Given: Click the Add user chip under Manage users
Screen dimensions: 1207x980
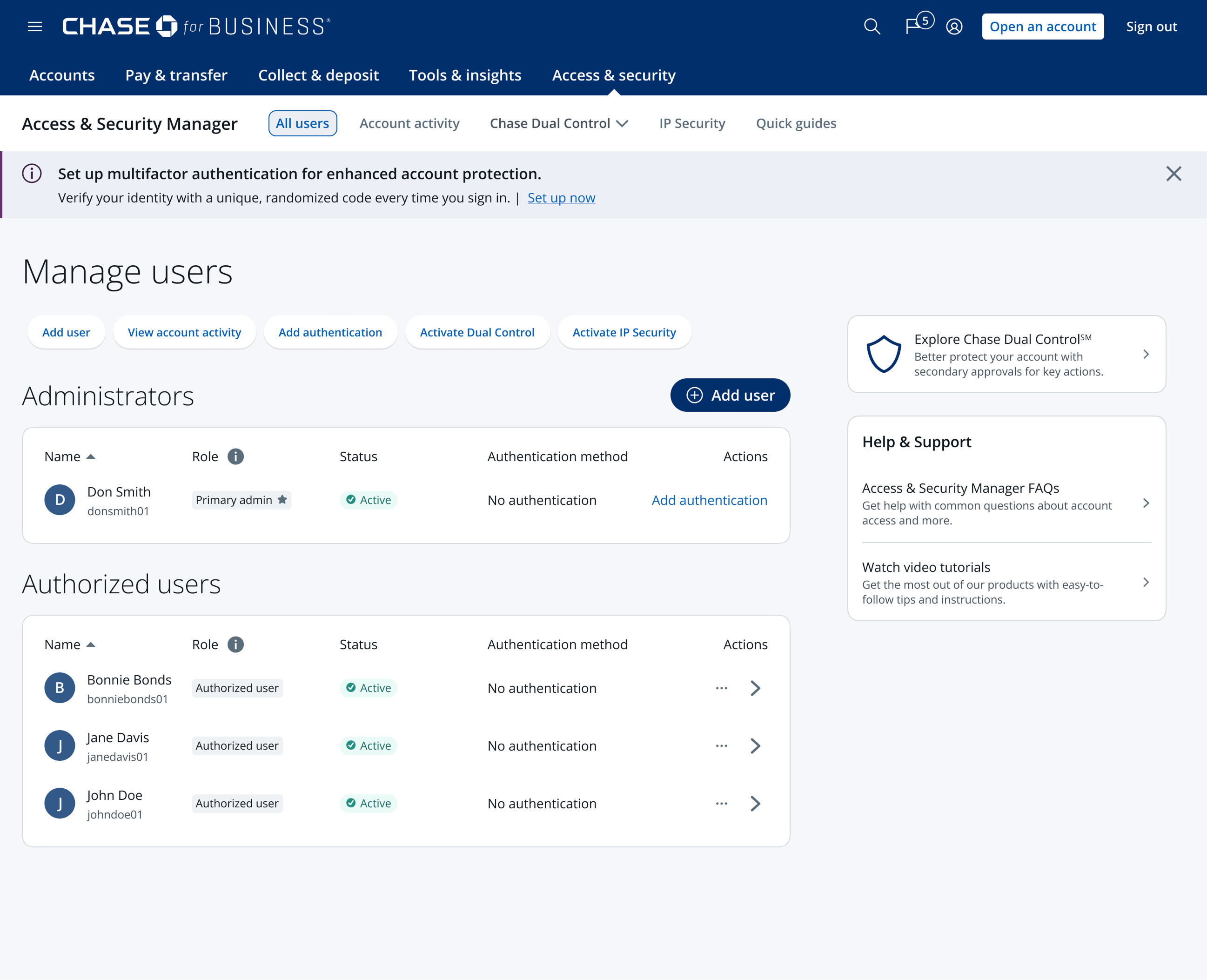Looking at the screenshot, I should pyautogui.click(x=66, y=332).
